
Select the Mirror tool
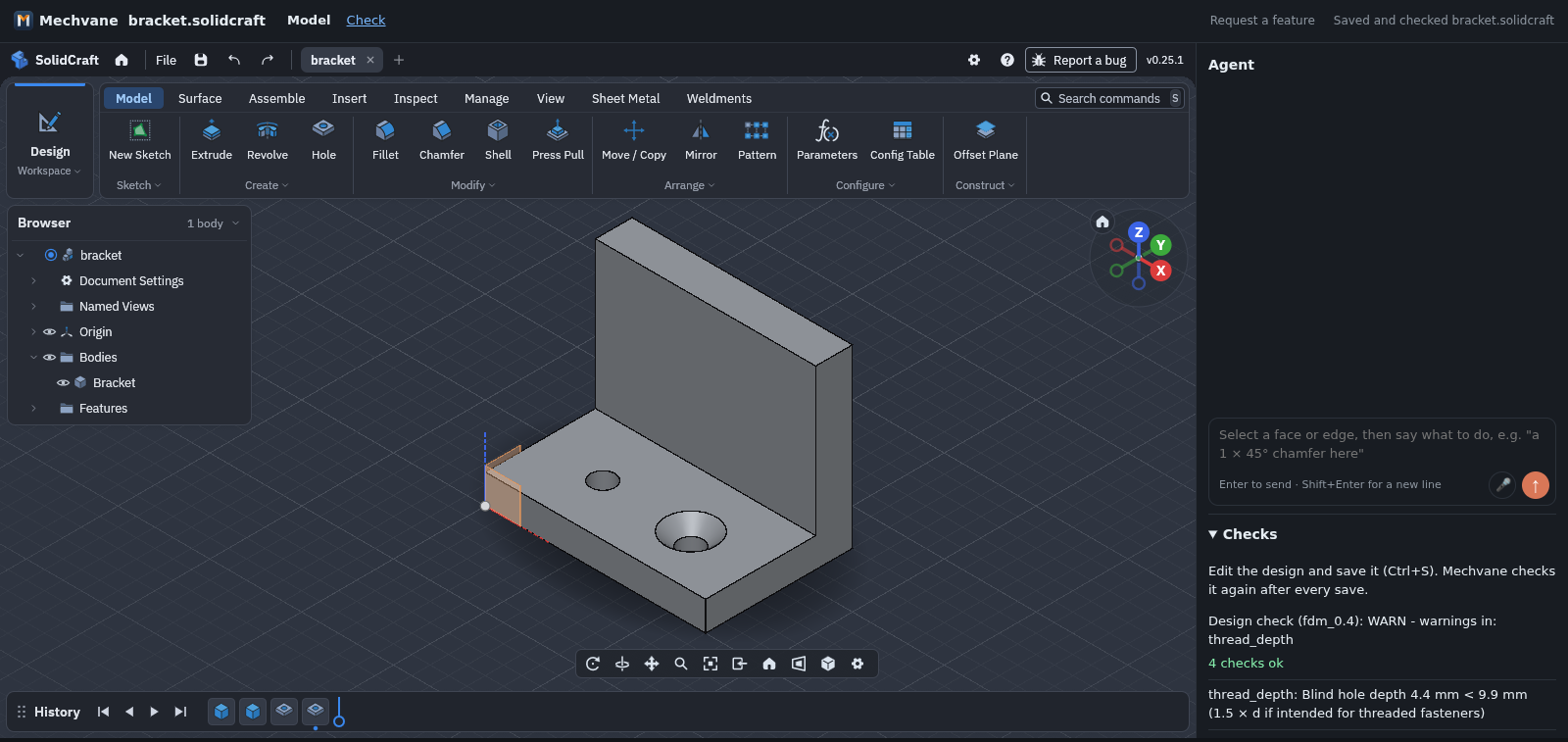tap(701, 140)
